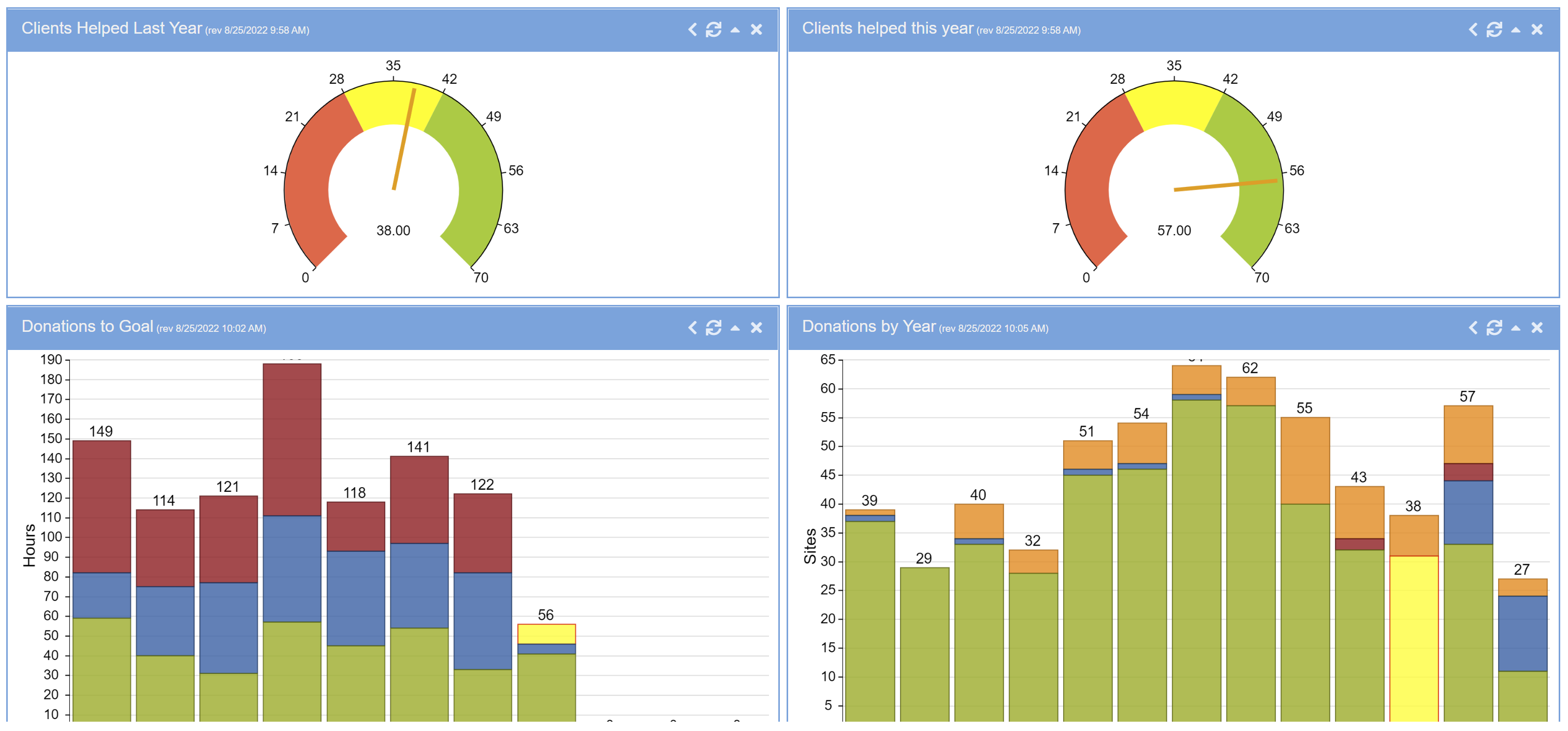Close the Donations to Goal panel
Viewport: 1568px width, 731px height.
click(x=756, y=328)
